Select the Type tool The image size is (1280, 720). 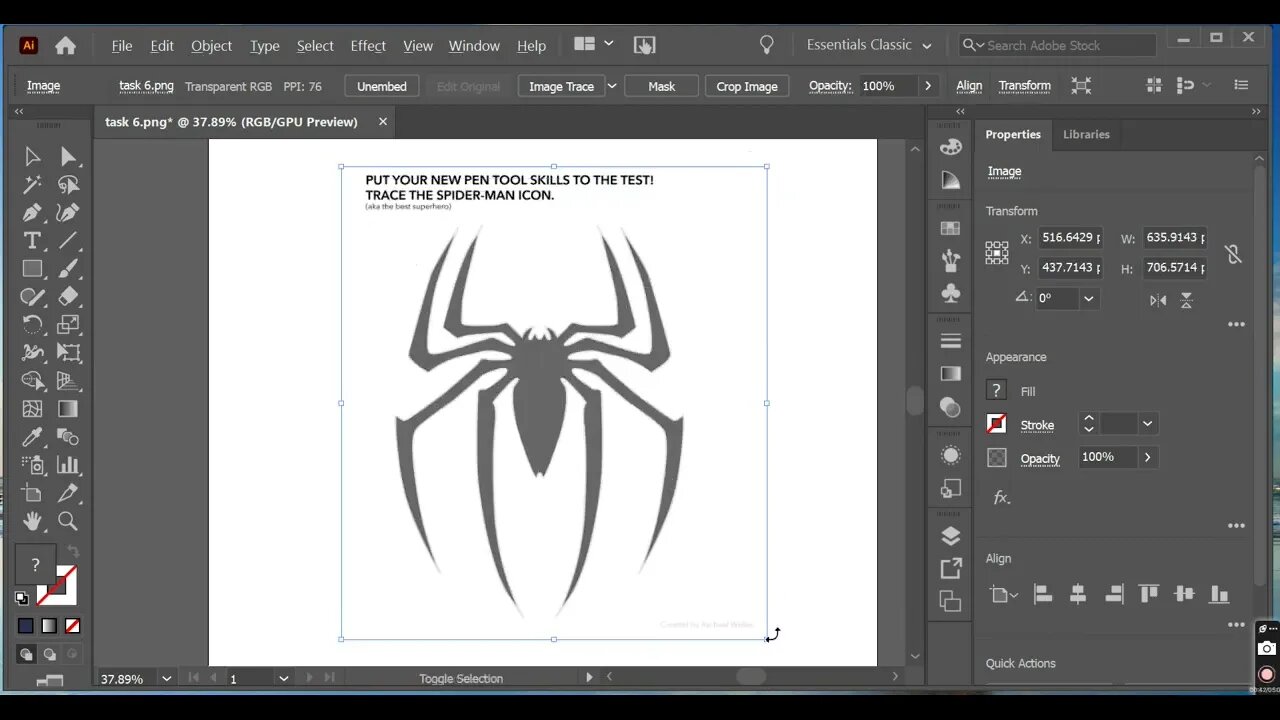32,240
